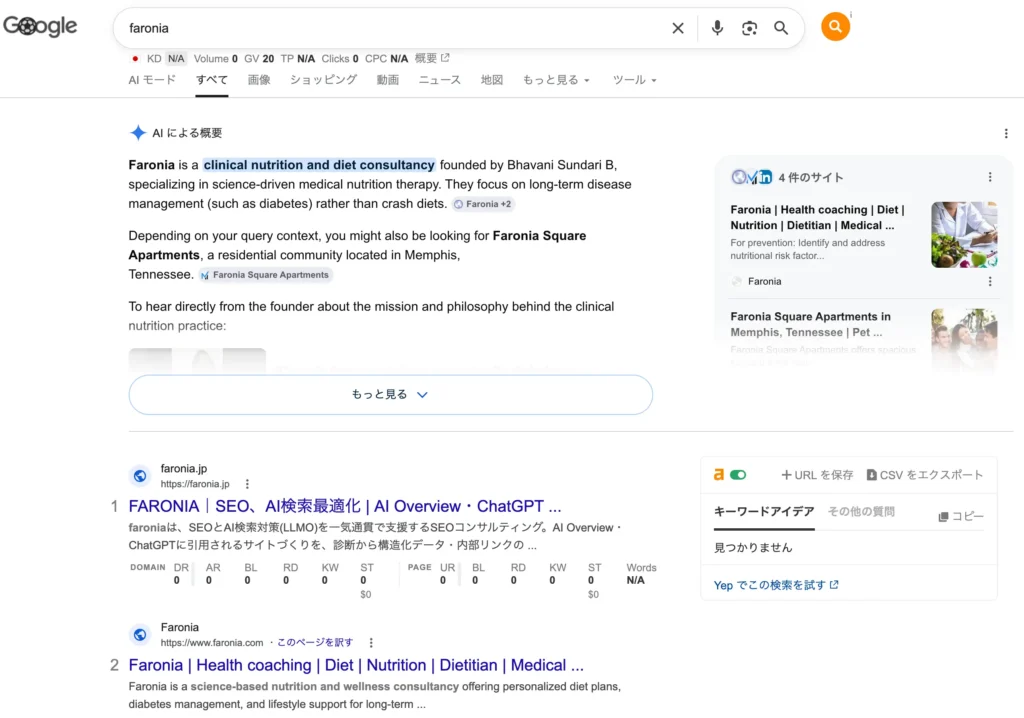1024x718 pixels.
Task: Open the 概要 external link icon
Action: (x=445, y=58)
